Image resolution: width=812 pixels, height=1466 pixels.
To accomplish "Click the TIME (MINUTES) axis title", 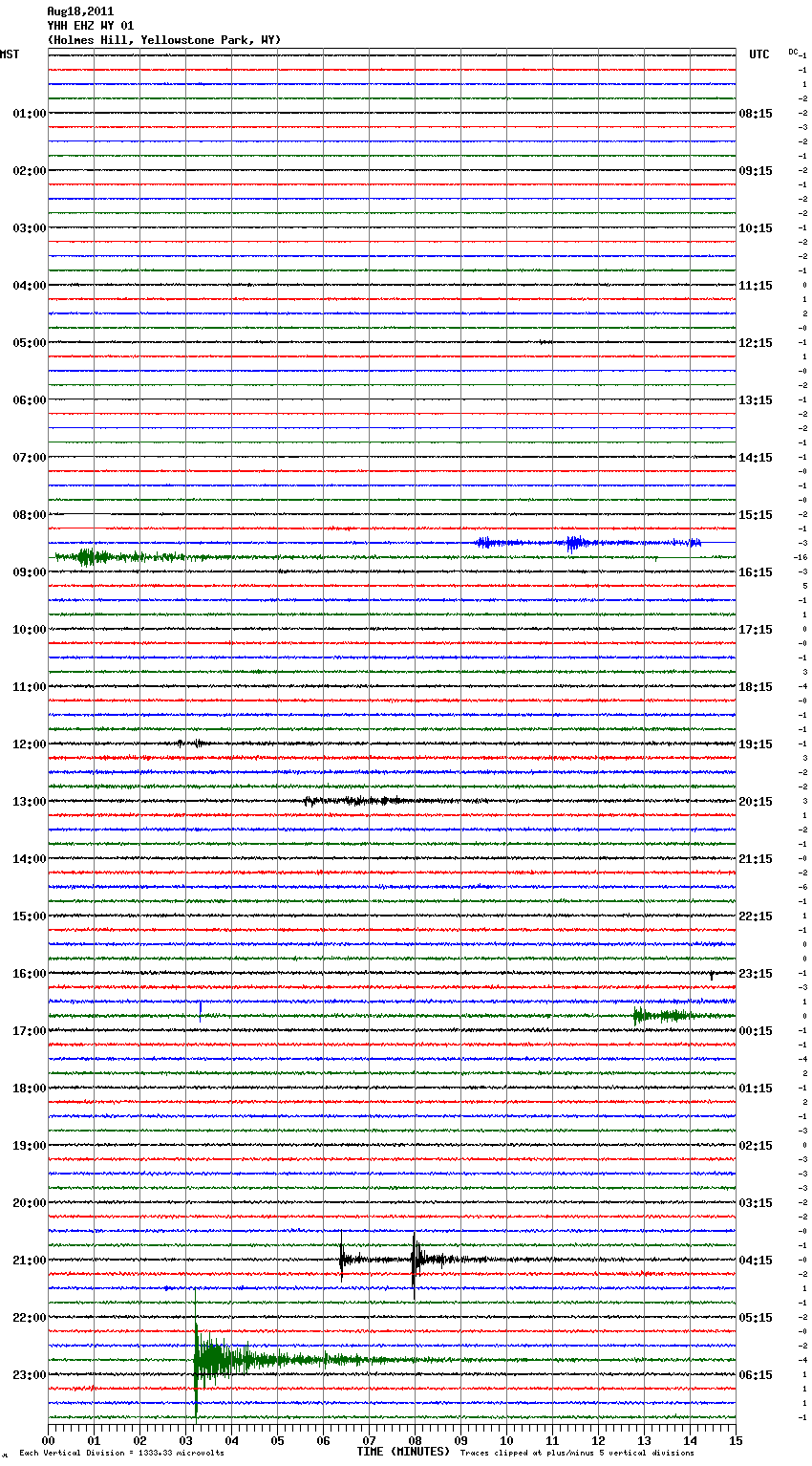I will (403, 1452).
